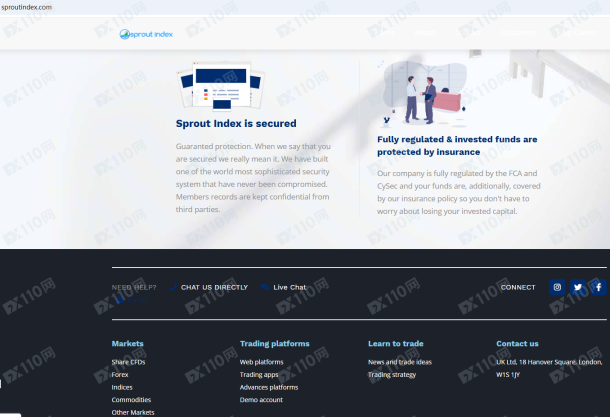Click the phone icon beside Chat Us Directly
Viewport: 610px width, 417px height.
pos(173,287)
